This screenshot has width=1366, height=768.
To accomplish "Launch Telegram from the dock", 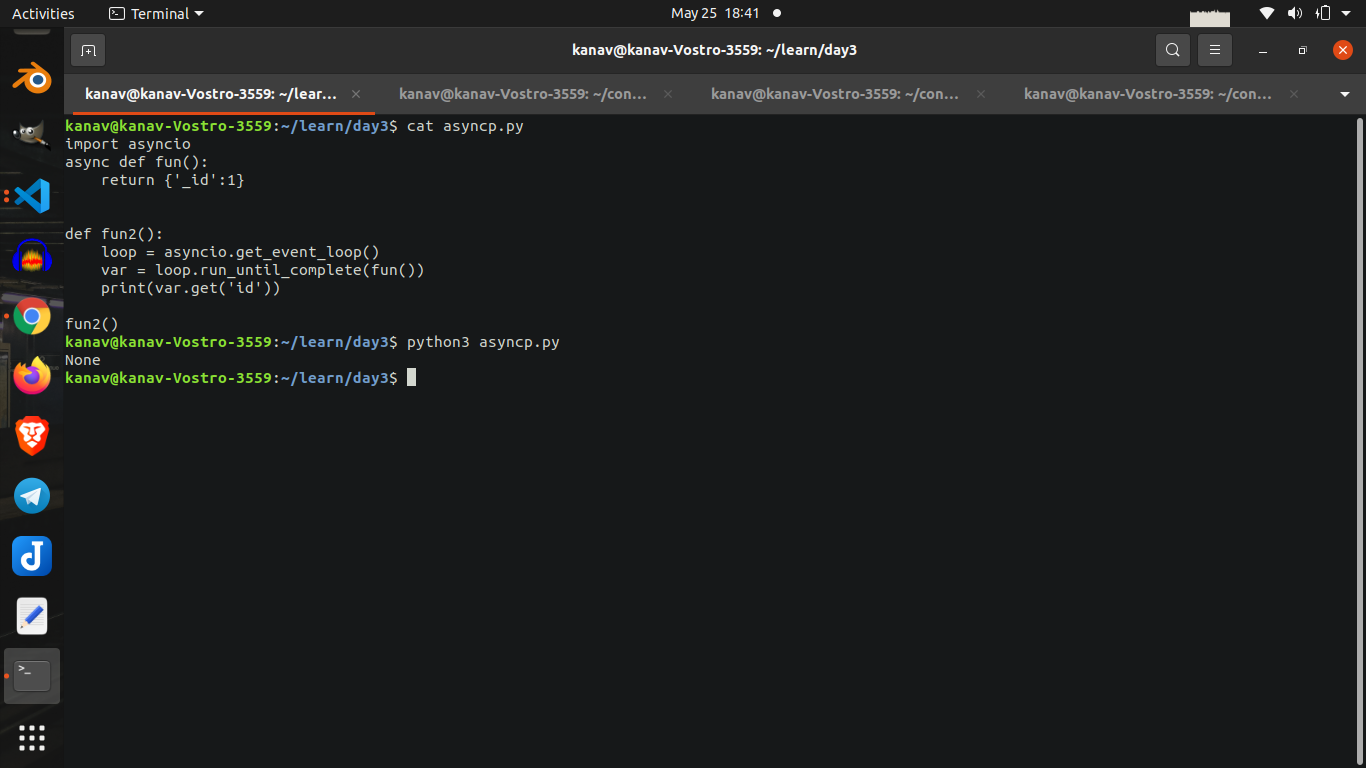I will click(32, 496).
